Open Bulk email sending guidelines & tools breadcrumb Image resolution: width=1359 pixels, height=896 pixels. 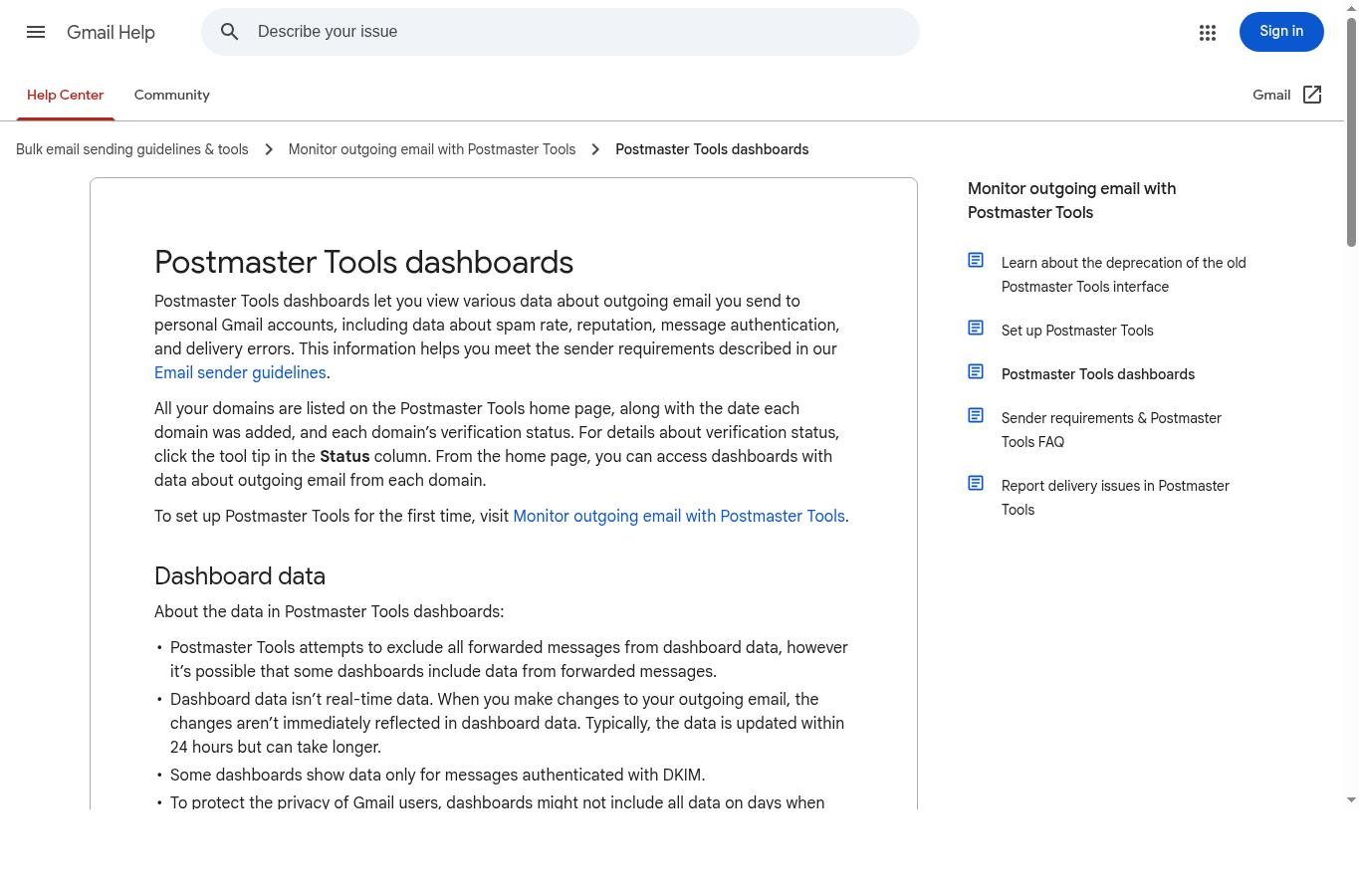click(132, 149)
